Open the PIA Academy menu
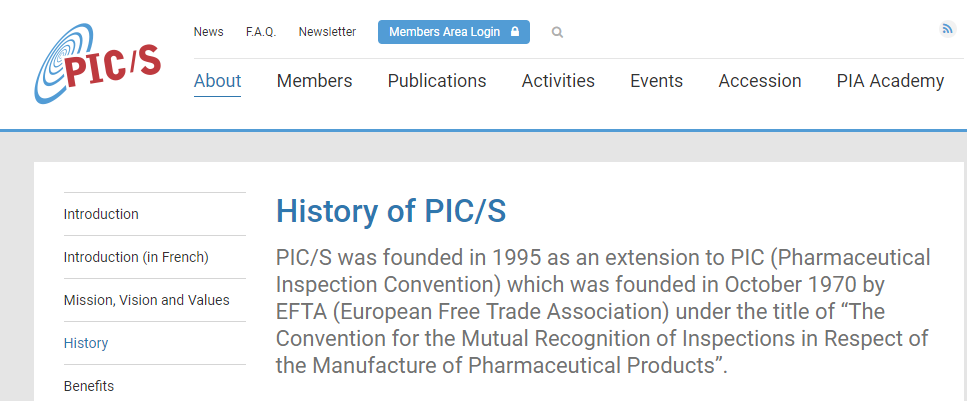The width and height of the screenshot is (967, 401). tap(891, 81)
